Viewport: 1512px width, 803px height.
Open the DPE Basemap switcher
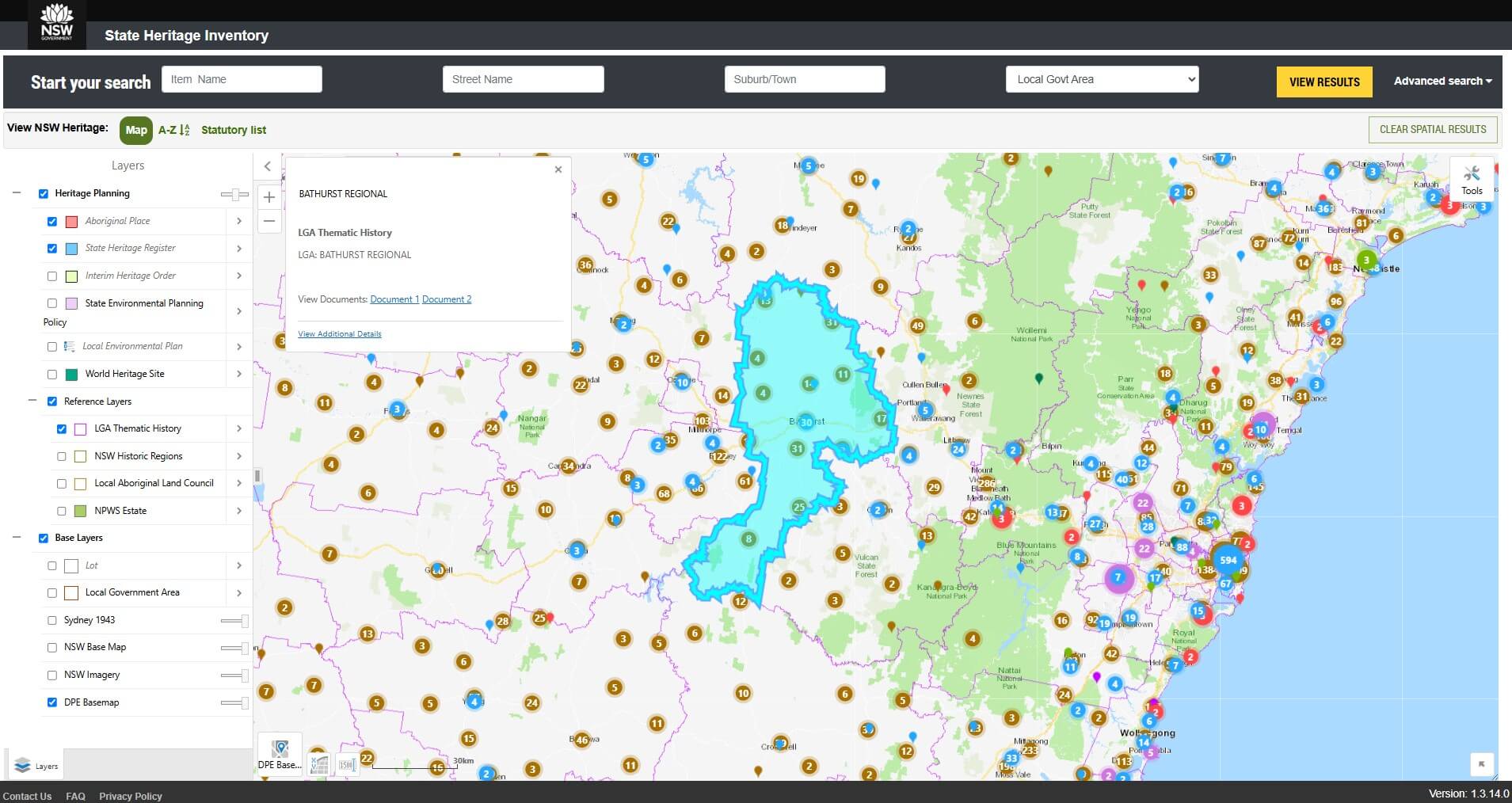[280, 754]
